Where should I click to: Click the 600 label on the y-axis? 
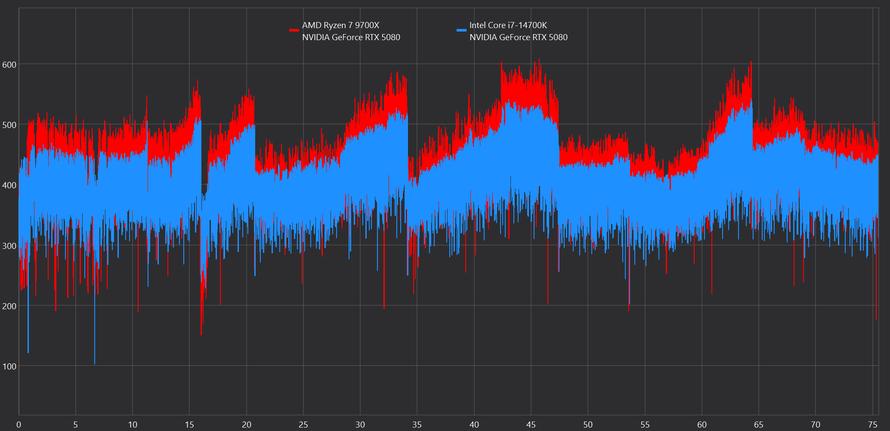coord(10,64)
